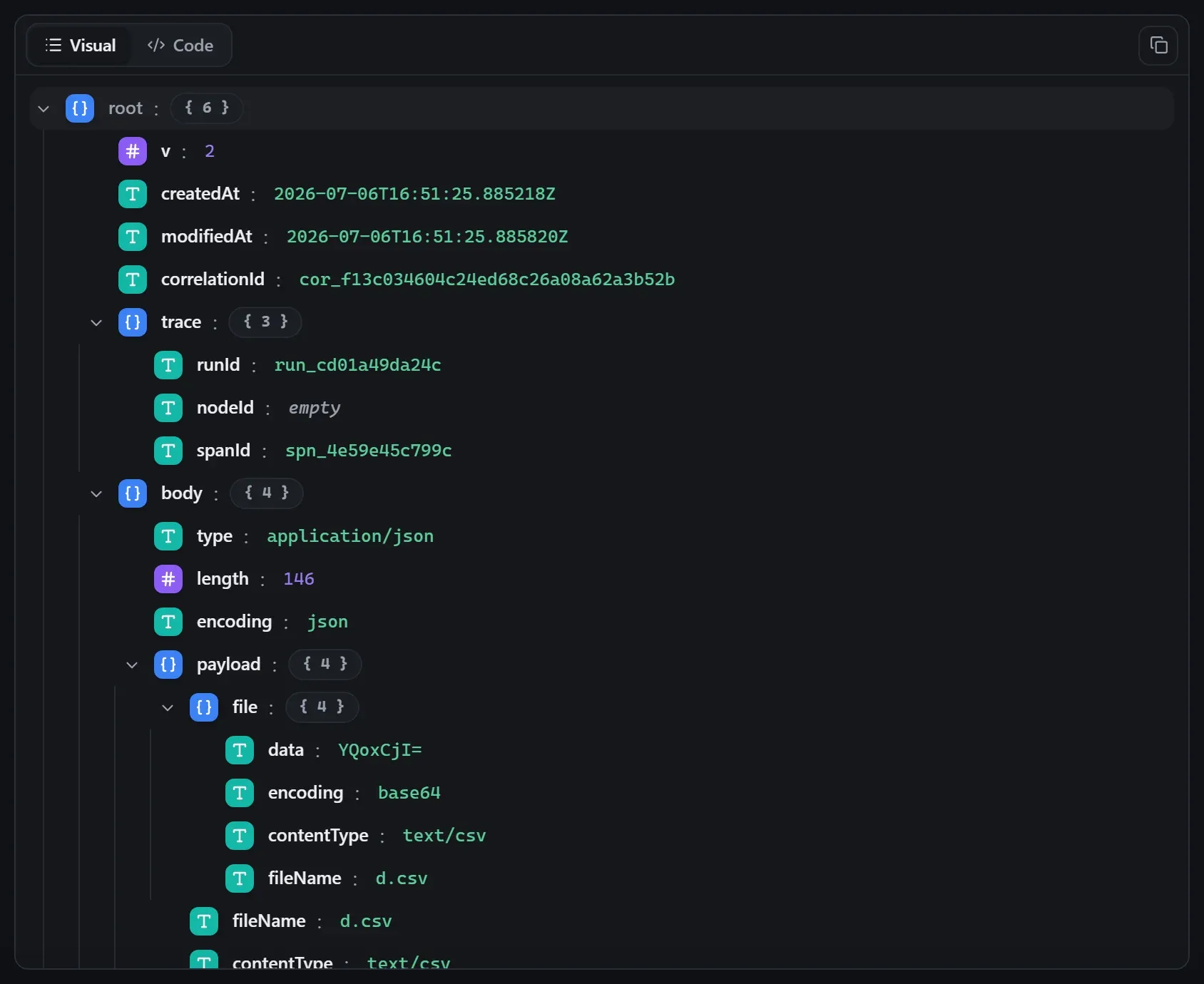Click the object icon beside trace
Image resolution: width=1204 pixels, height=984 pixels.
pos(133,322)
